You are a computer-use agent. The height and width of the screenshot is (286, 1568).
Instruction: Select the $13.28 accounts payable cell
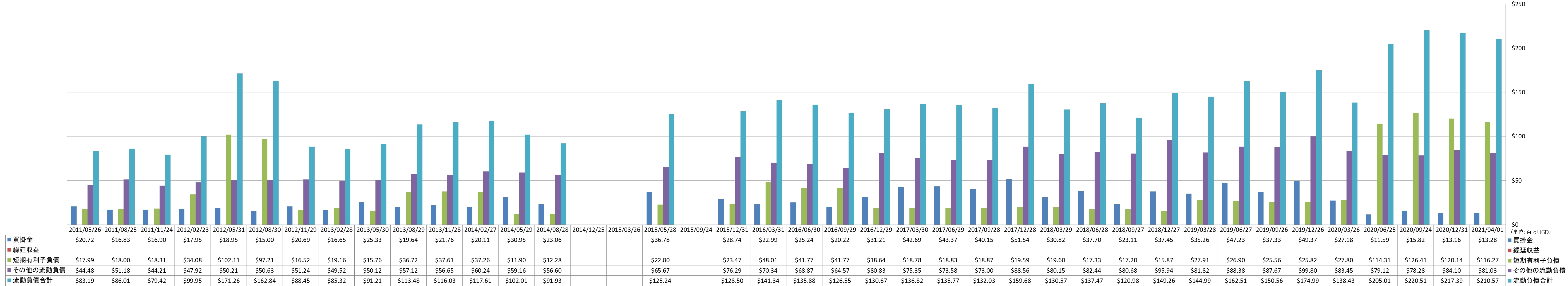coord(1488,240)
